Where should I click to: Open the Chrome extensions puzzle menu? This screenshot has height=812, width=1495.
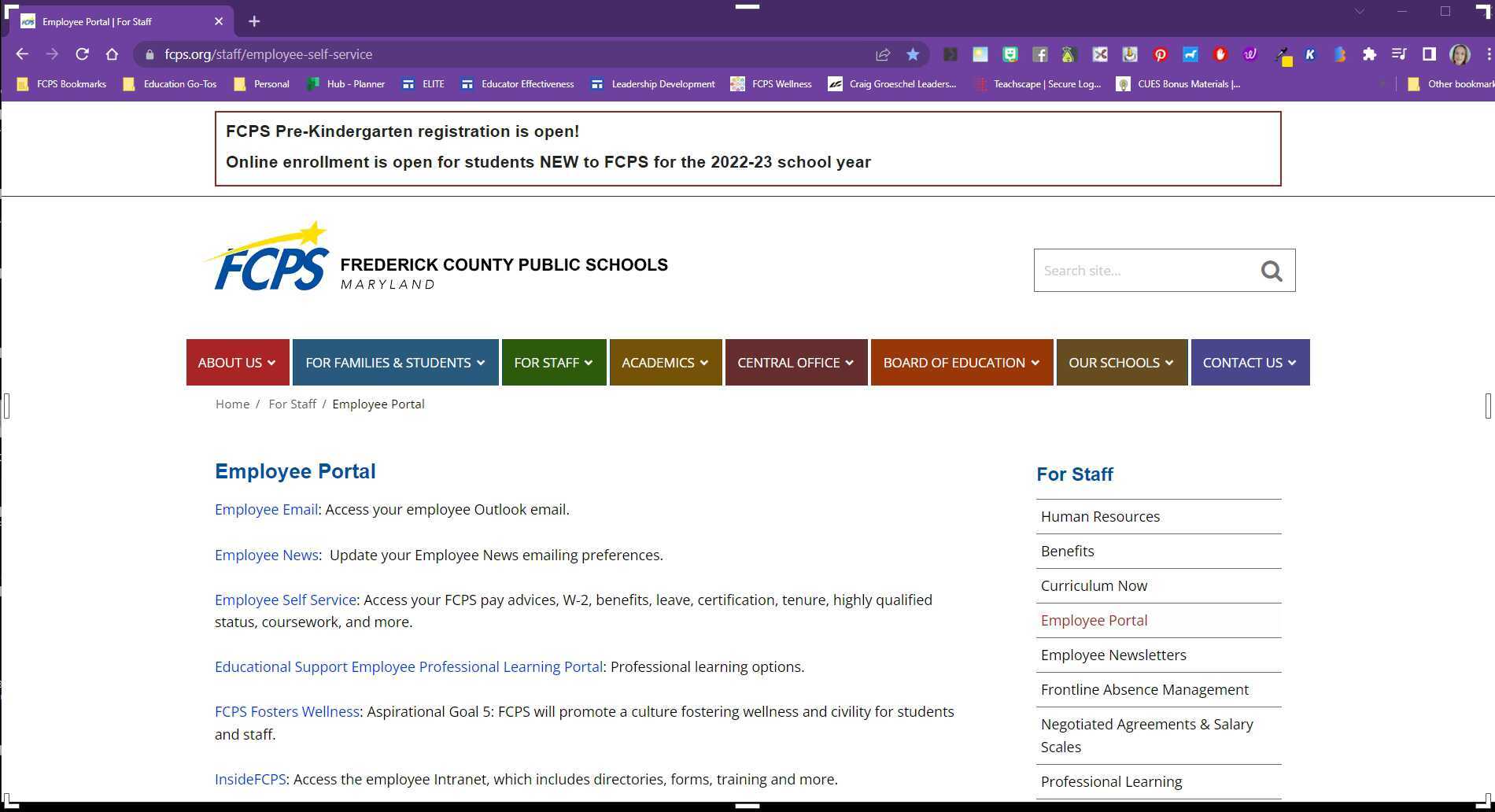pyautogui.click(x=1369, y=54)
